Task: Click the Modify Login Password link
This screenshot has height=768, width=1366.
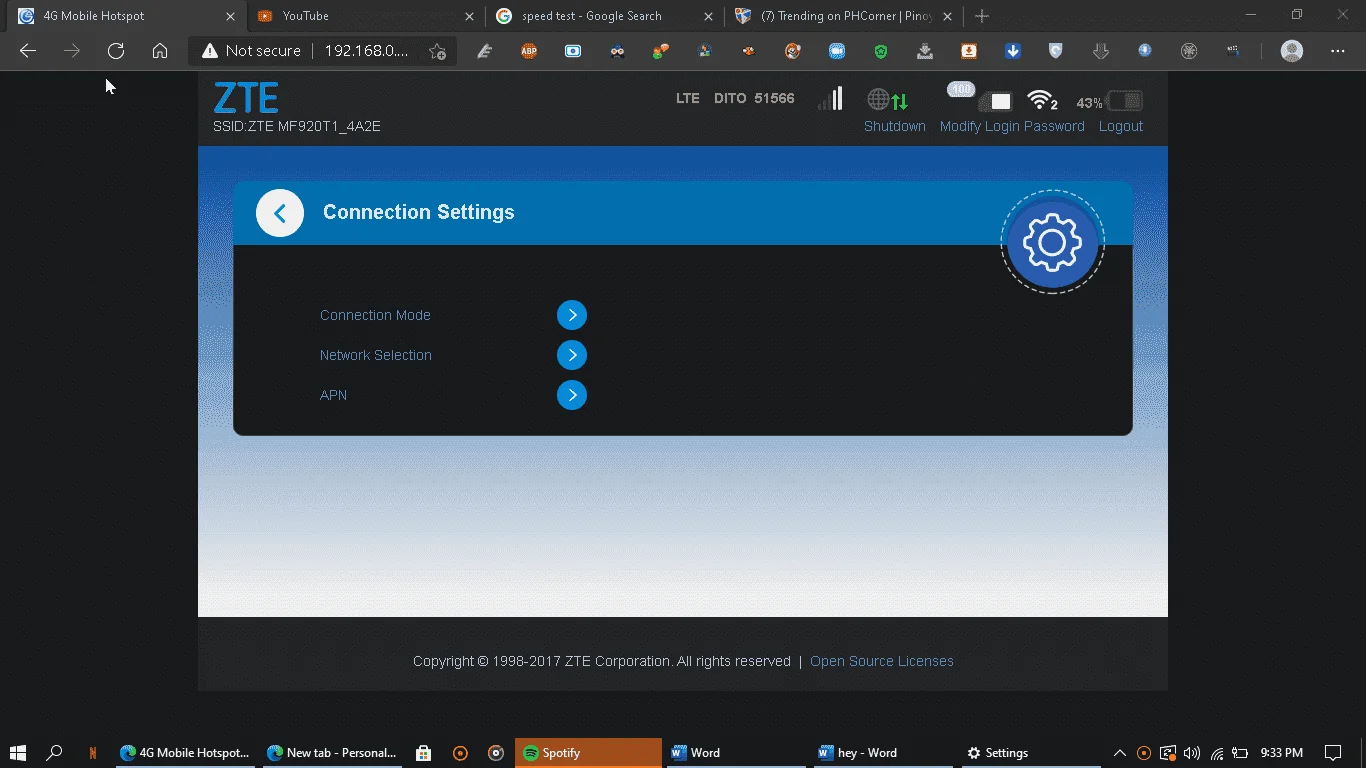Action: 1012,126
